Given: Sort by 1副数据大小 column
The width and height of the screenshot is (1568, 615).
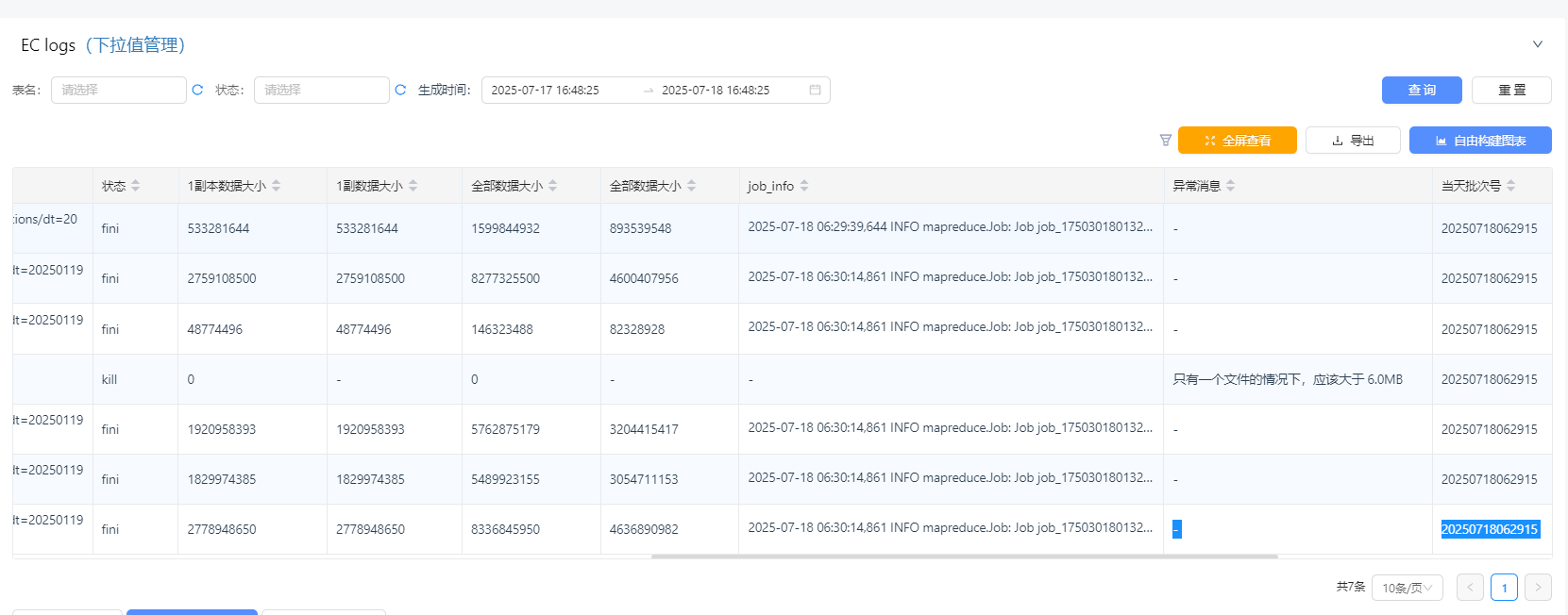Looking at the screenshot, I should point(413,186).
